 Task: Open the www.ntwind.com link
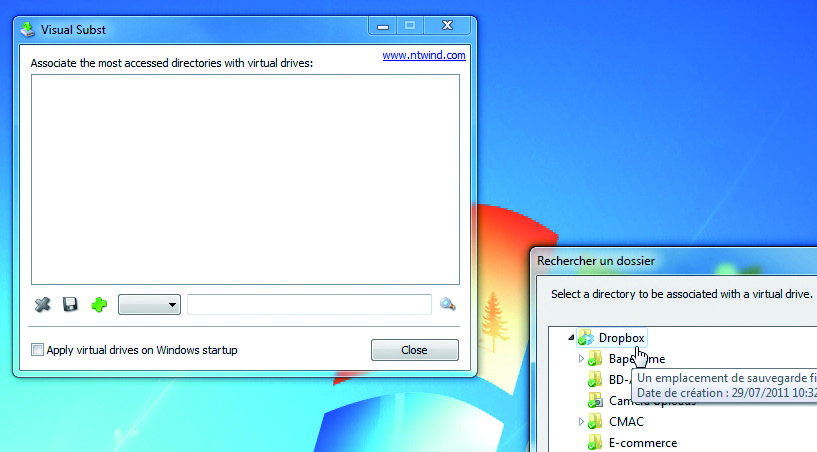pos(424,55)
